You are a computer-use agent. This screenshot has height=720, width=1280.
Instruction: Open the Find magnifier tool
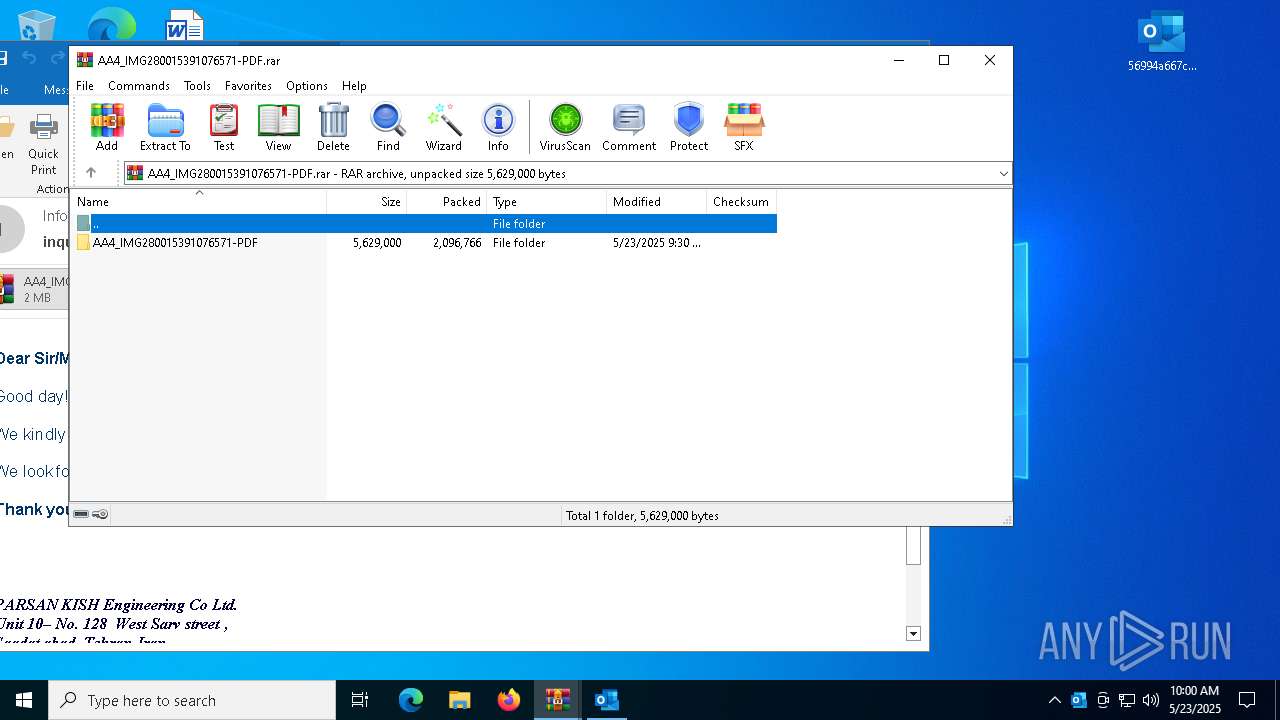(388, 127)
